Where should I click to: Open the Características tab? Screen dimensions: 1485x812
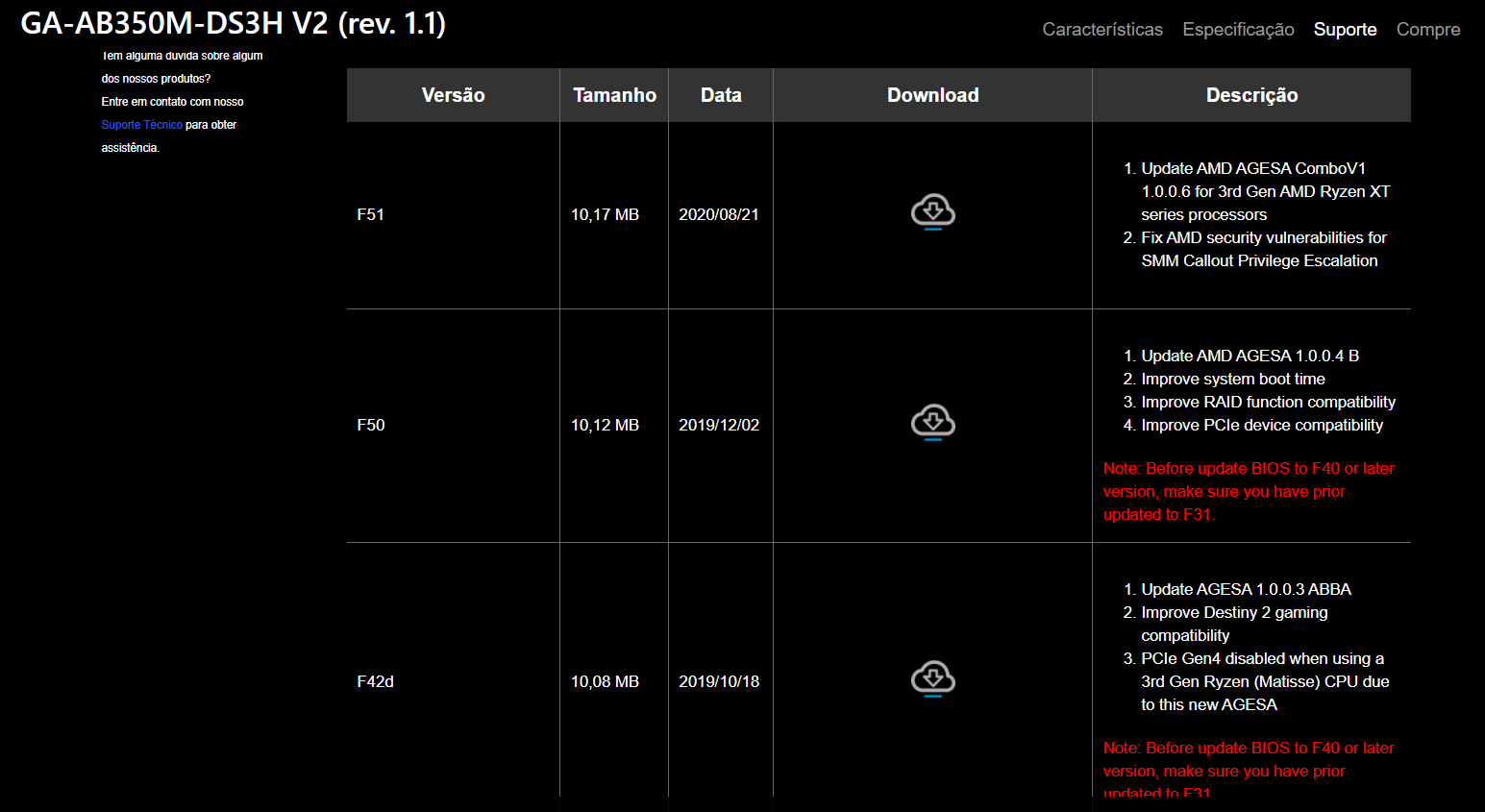tap(1102, 30)
